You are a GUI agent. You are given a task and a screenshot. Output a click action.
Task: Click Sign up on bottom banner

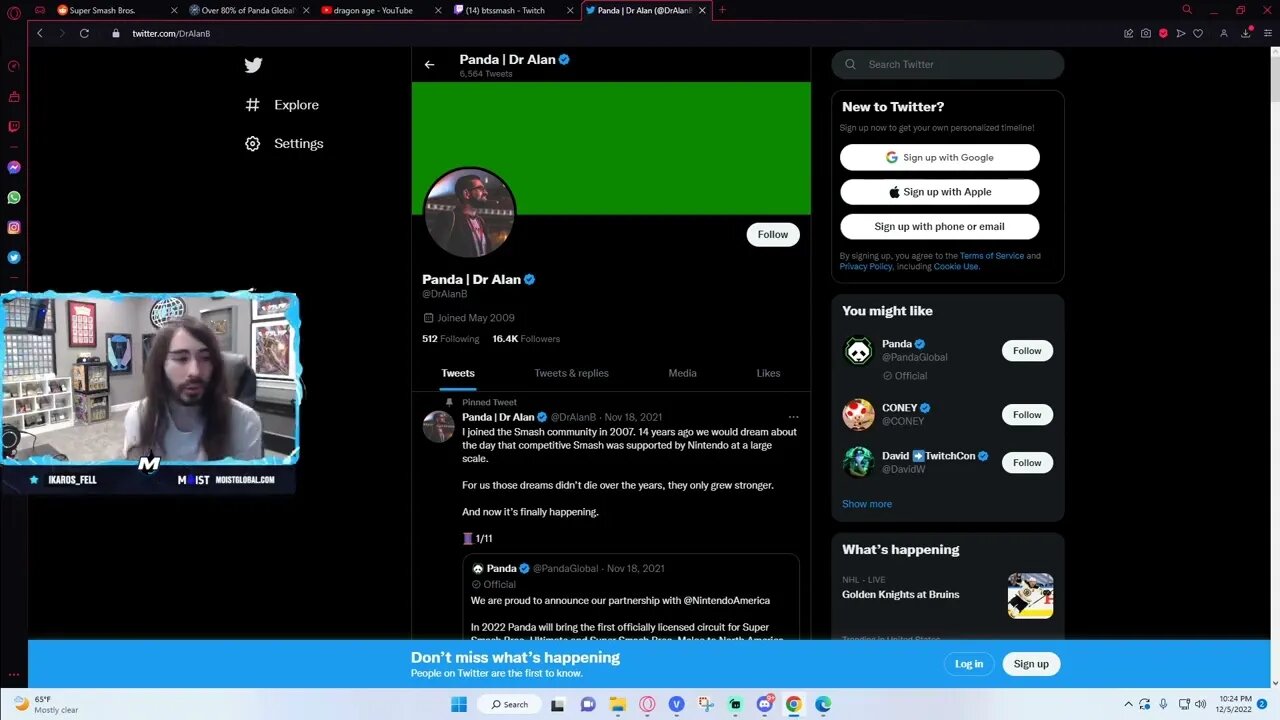point(1031,664)
